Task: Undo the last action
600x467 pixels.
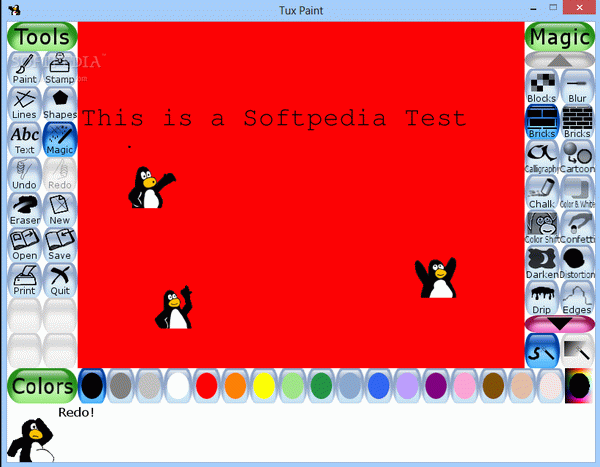Action: pyautogui.click(x=24, y=175)
